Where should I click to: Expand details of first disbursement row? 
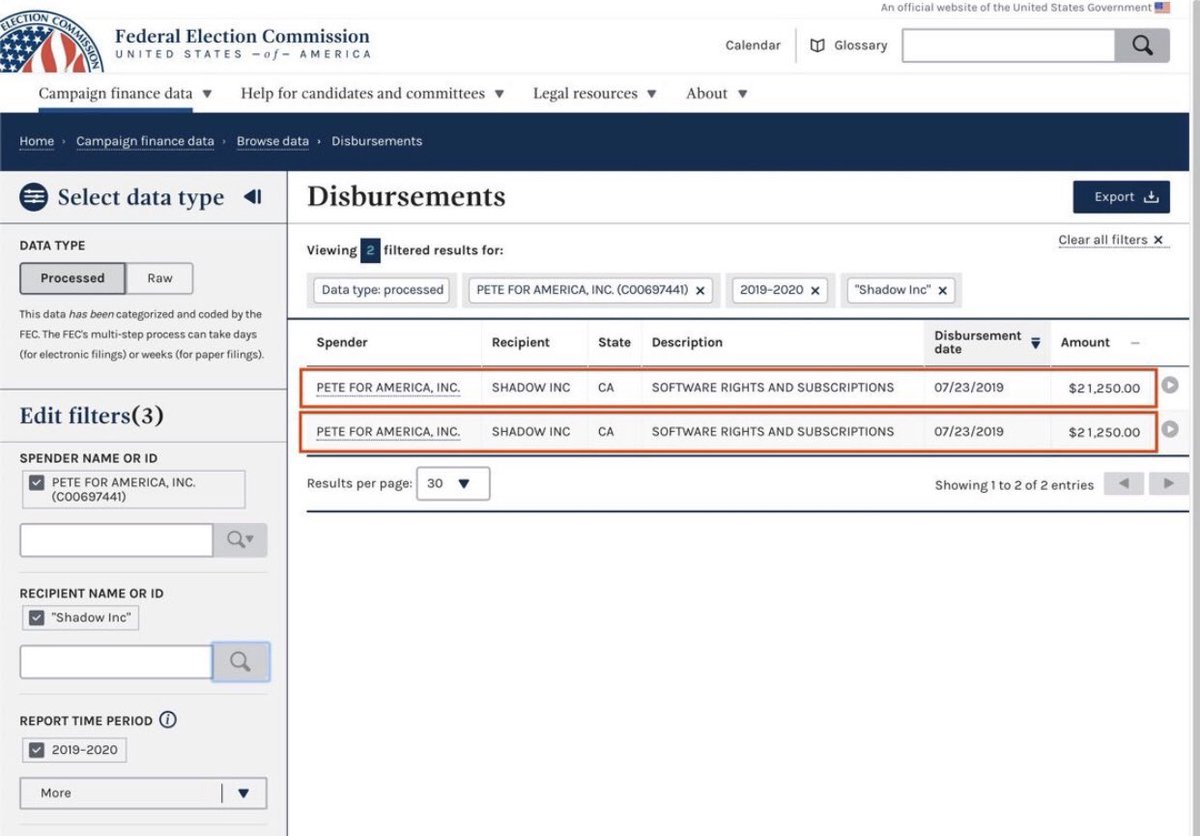point(1169,385)
